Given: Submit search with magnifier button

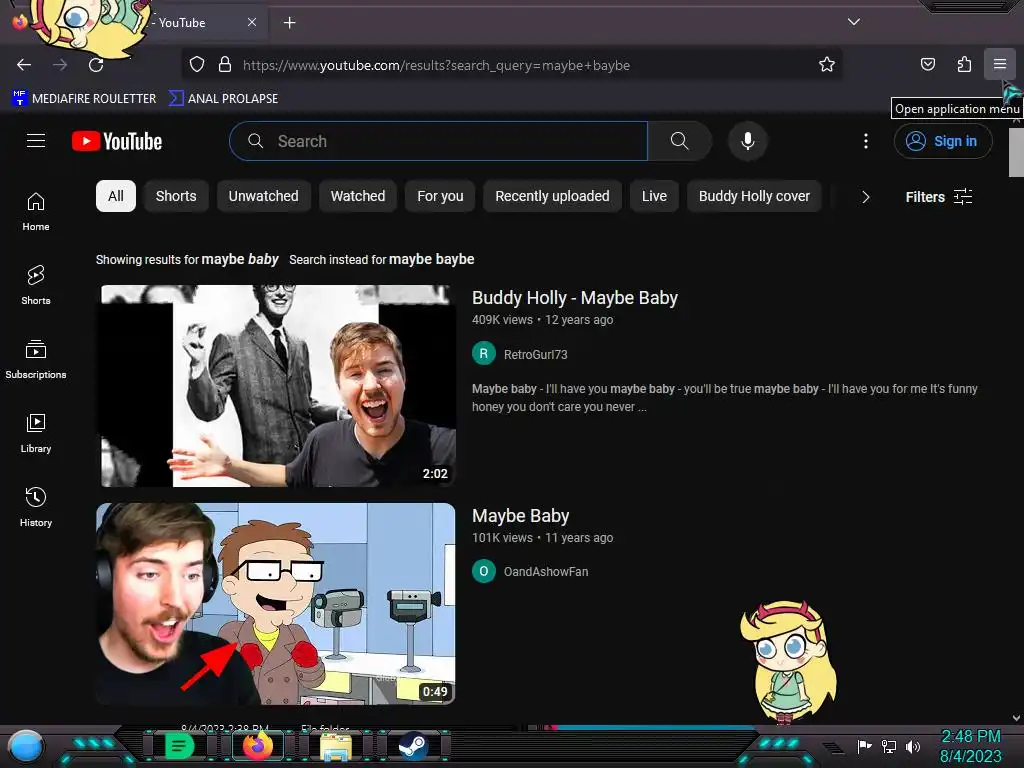Looking at the screenshot, I should click(679, 141).
